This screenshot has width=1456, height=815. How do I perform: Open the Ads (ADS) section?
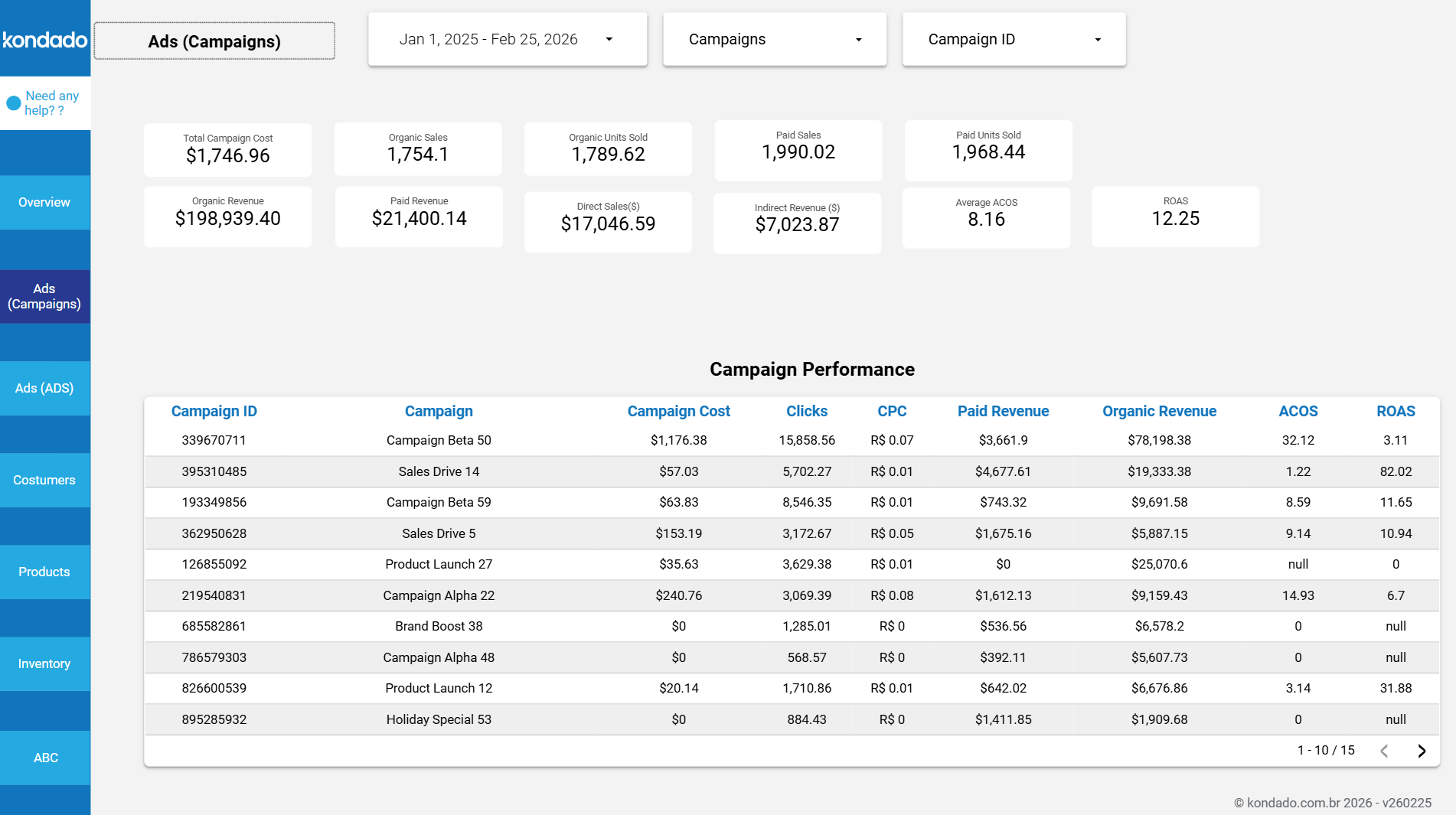point(44,388)
